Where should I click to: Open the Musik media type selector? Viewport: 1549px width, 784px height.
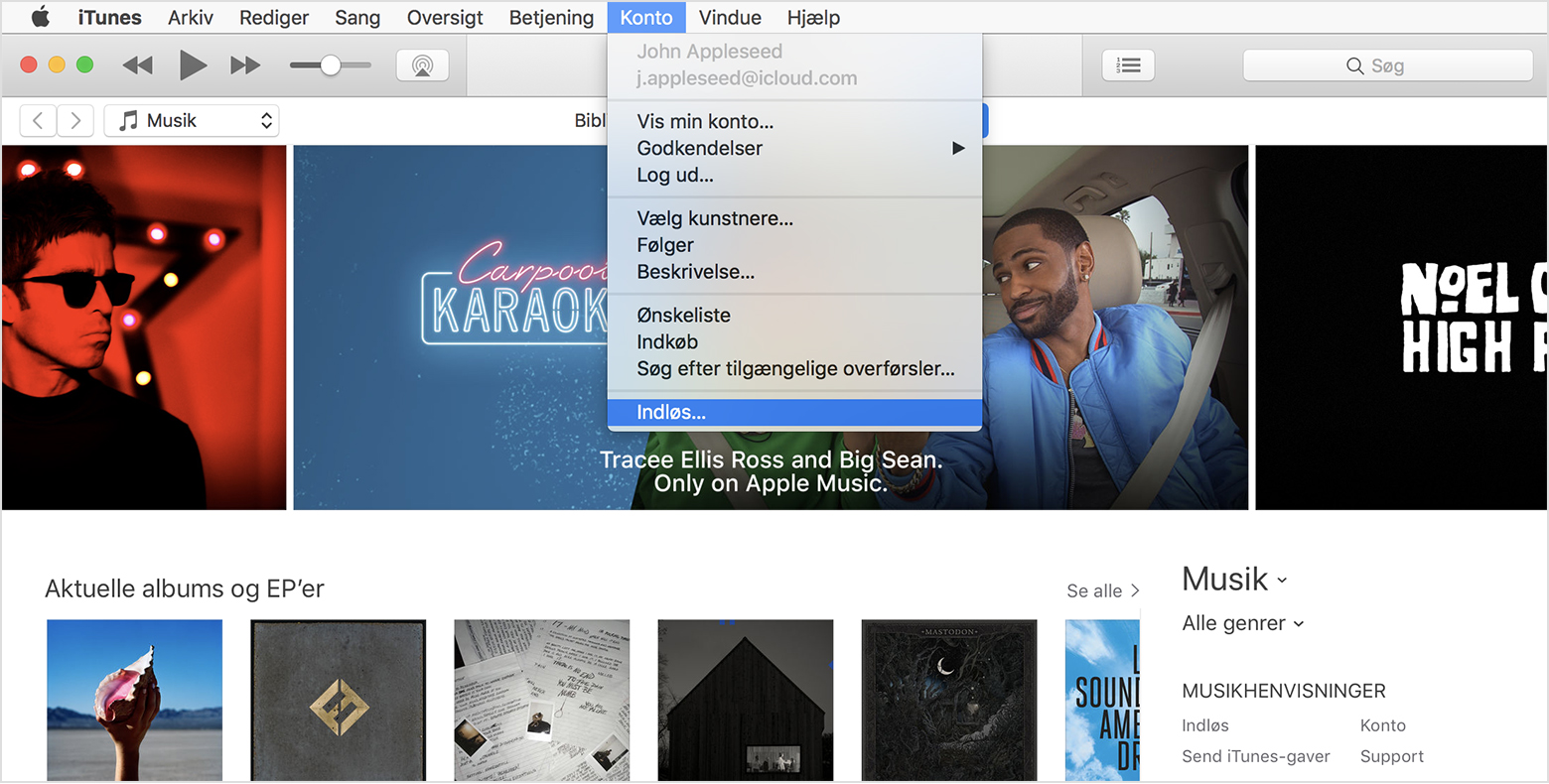192,121
